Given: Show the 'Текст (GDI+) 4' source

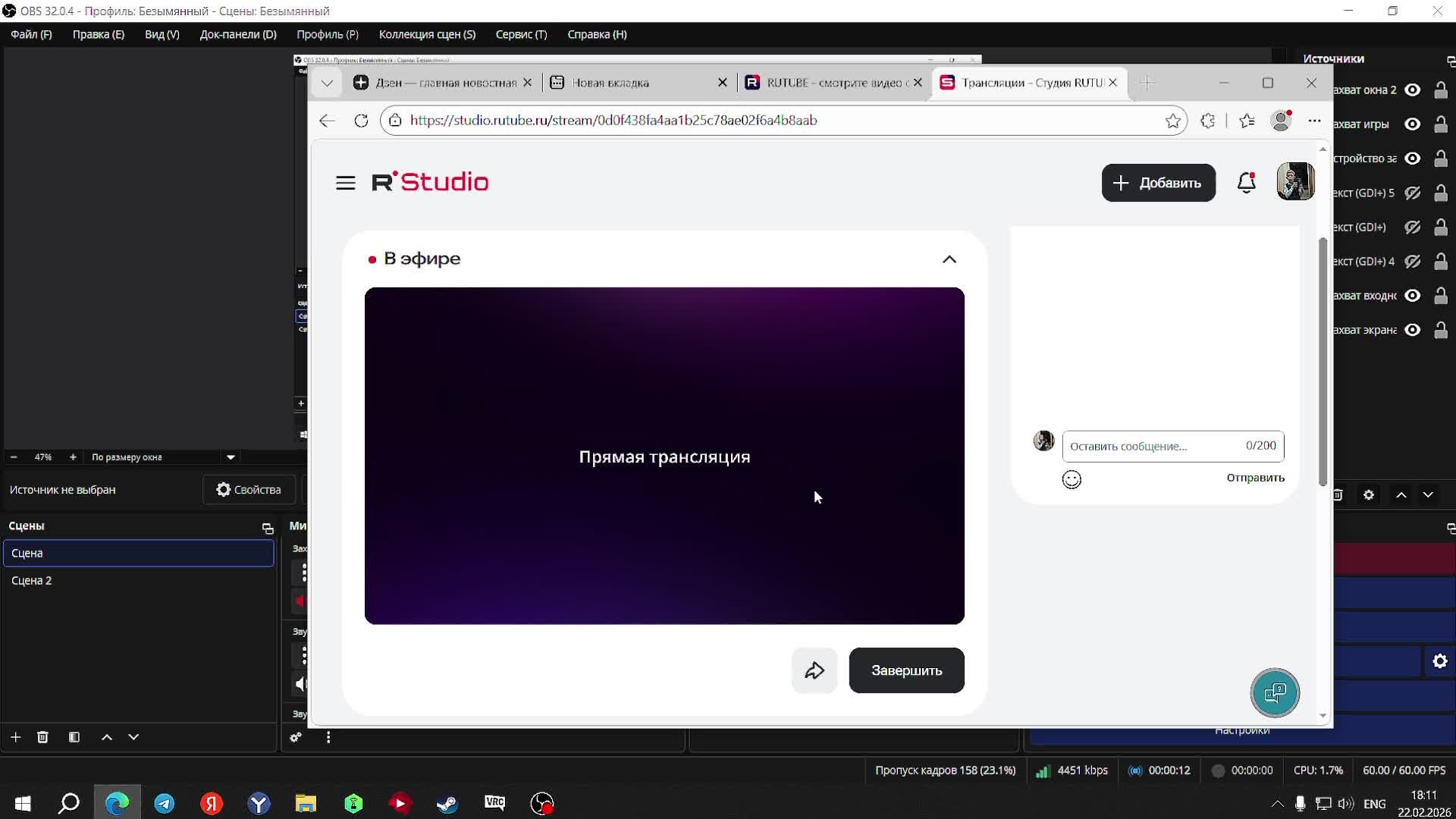Looking at the screenshot, I should click(x=1412, y=262).
